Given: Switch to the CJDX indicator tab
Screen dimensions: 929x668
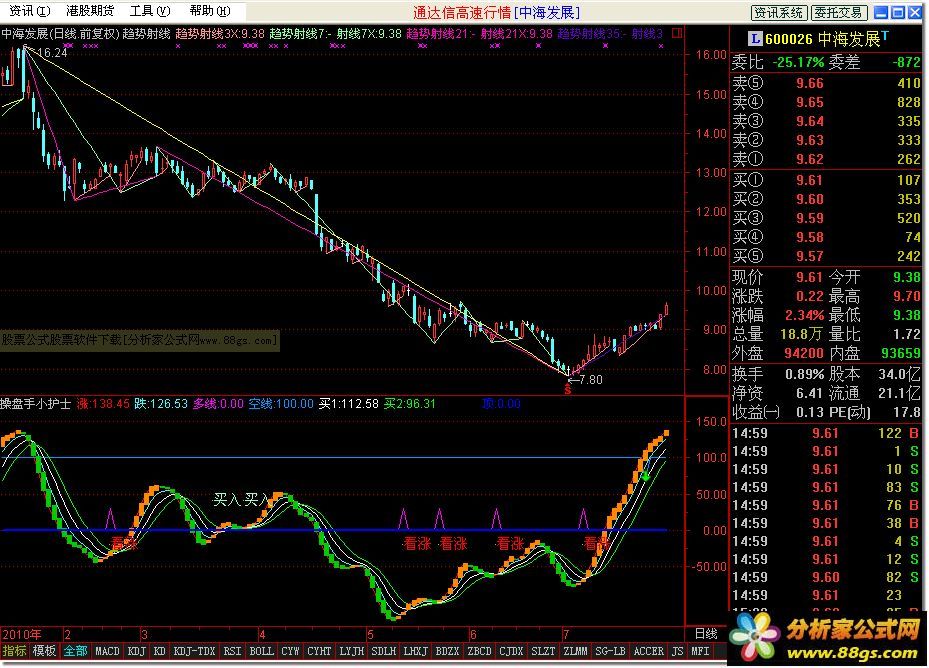Looking at the screenshot, I should [x=511, y=651].
